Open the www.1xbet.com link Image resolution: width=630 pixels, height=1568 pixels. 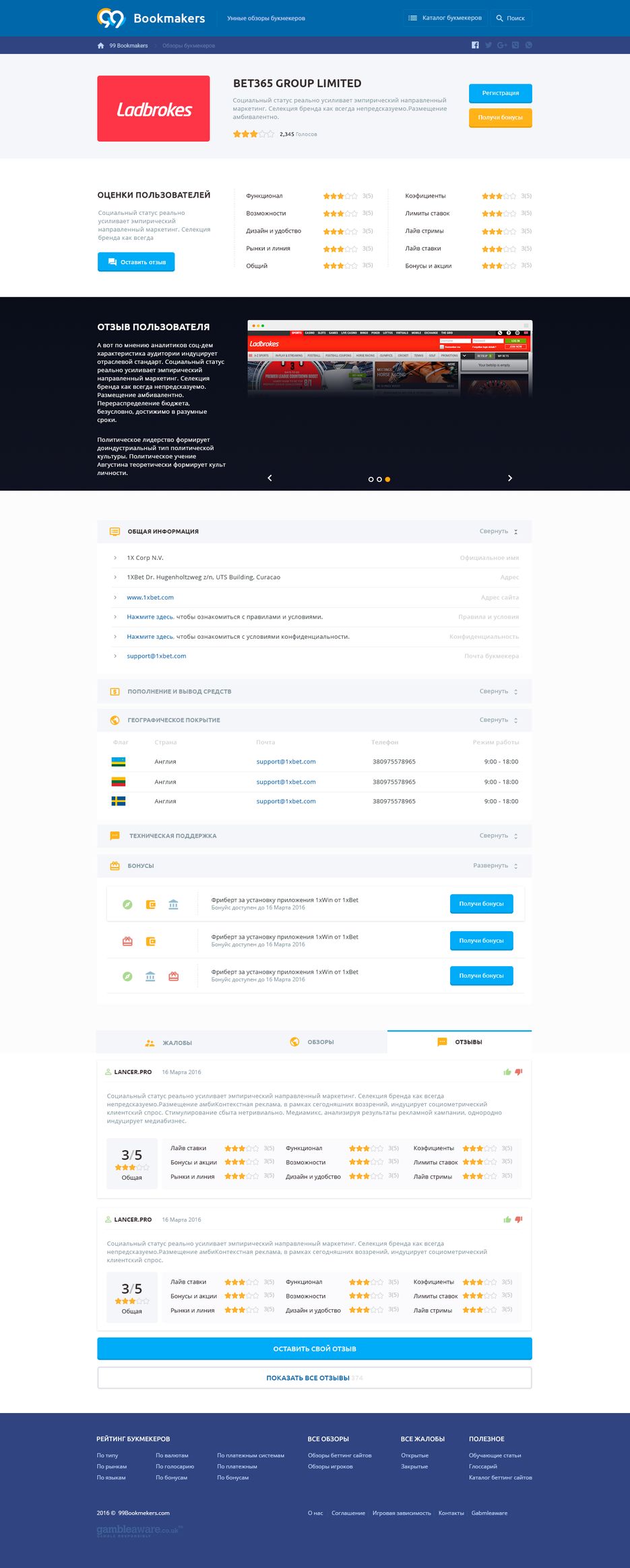click(x=150, y=598)
